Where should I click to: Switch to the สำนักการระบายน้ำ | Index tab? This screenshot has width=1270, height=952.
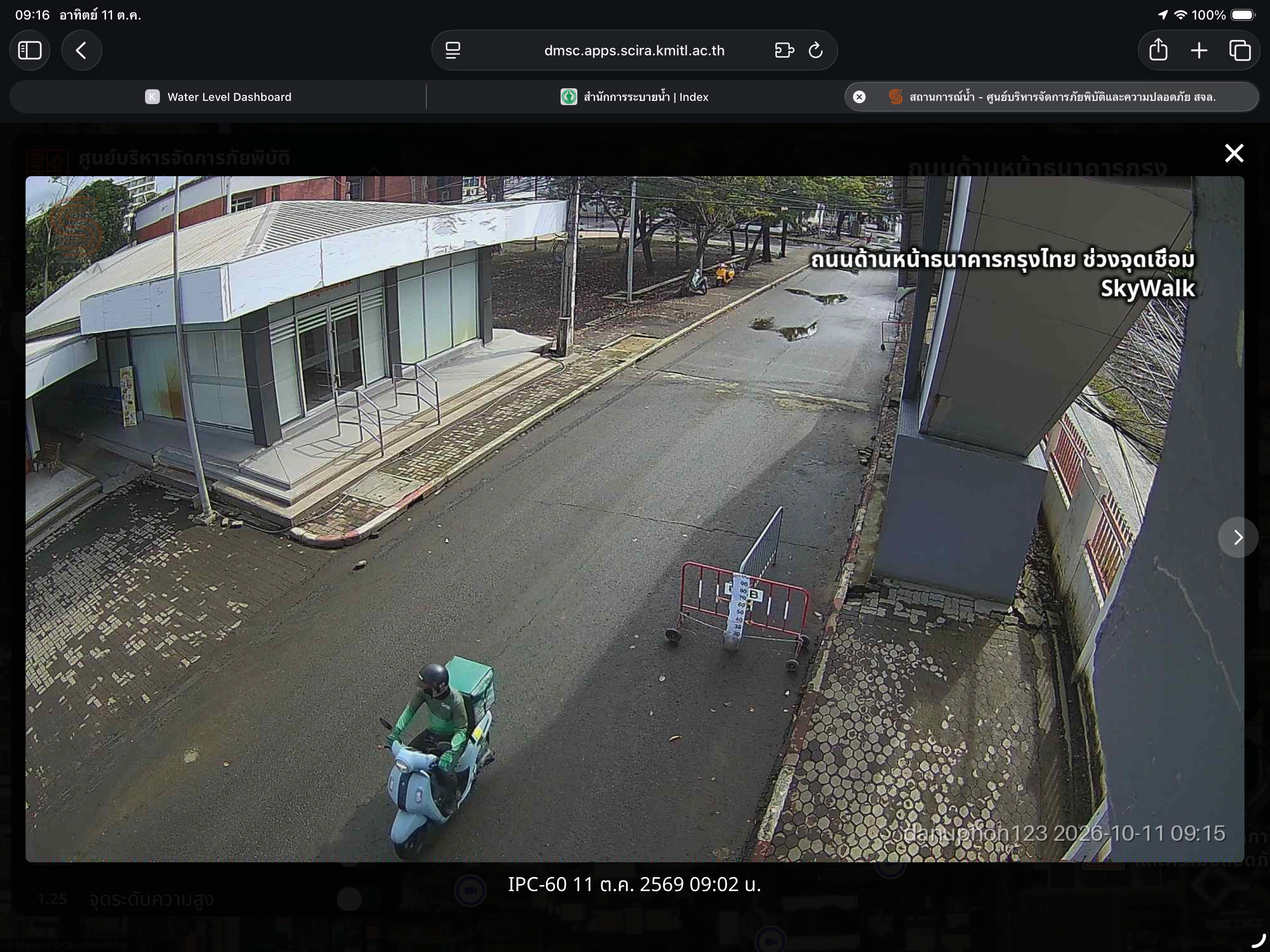[x=635, y=97]
